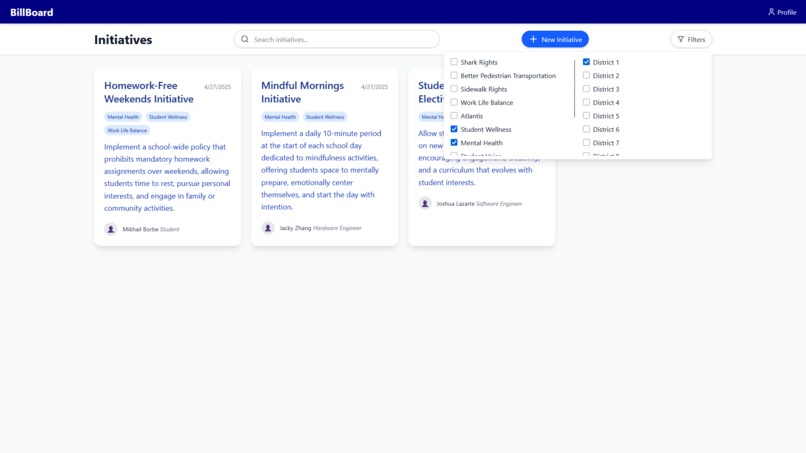Uncheck the Mental Health filter checkbox
The width and height of the screenshot is (806, 453).
454,142
